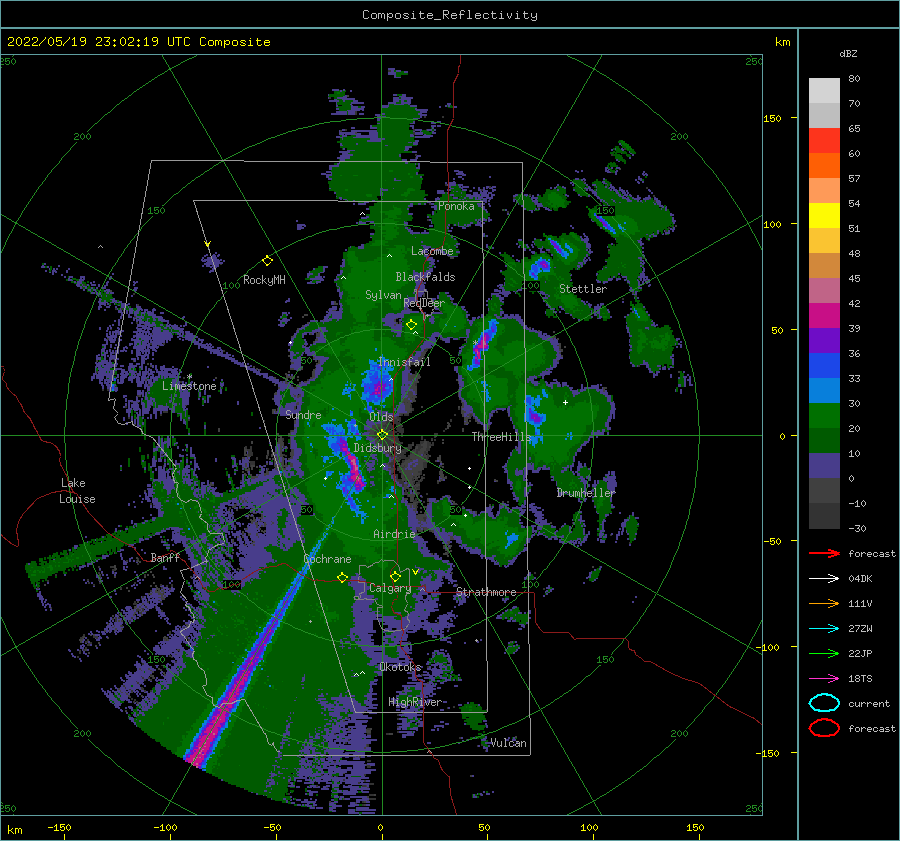Click the RockyMH label
Viewport: 900px width, 841px height.
point(264,280)
